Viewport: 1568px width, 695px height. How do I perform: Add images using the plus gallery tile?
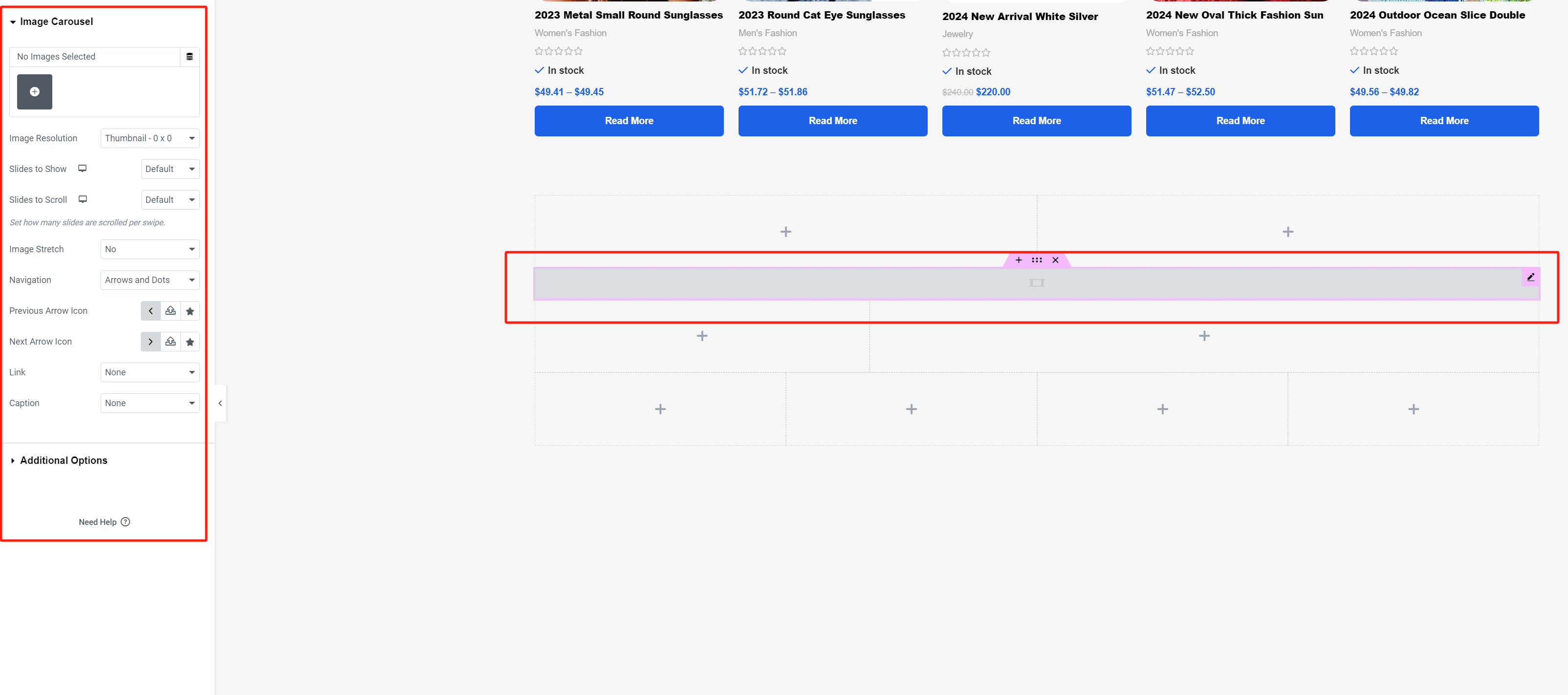(x=35, y=91)
